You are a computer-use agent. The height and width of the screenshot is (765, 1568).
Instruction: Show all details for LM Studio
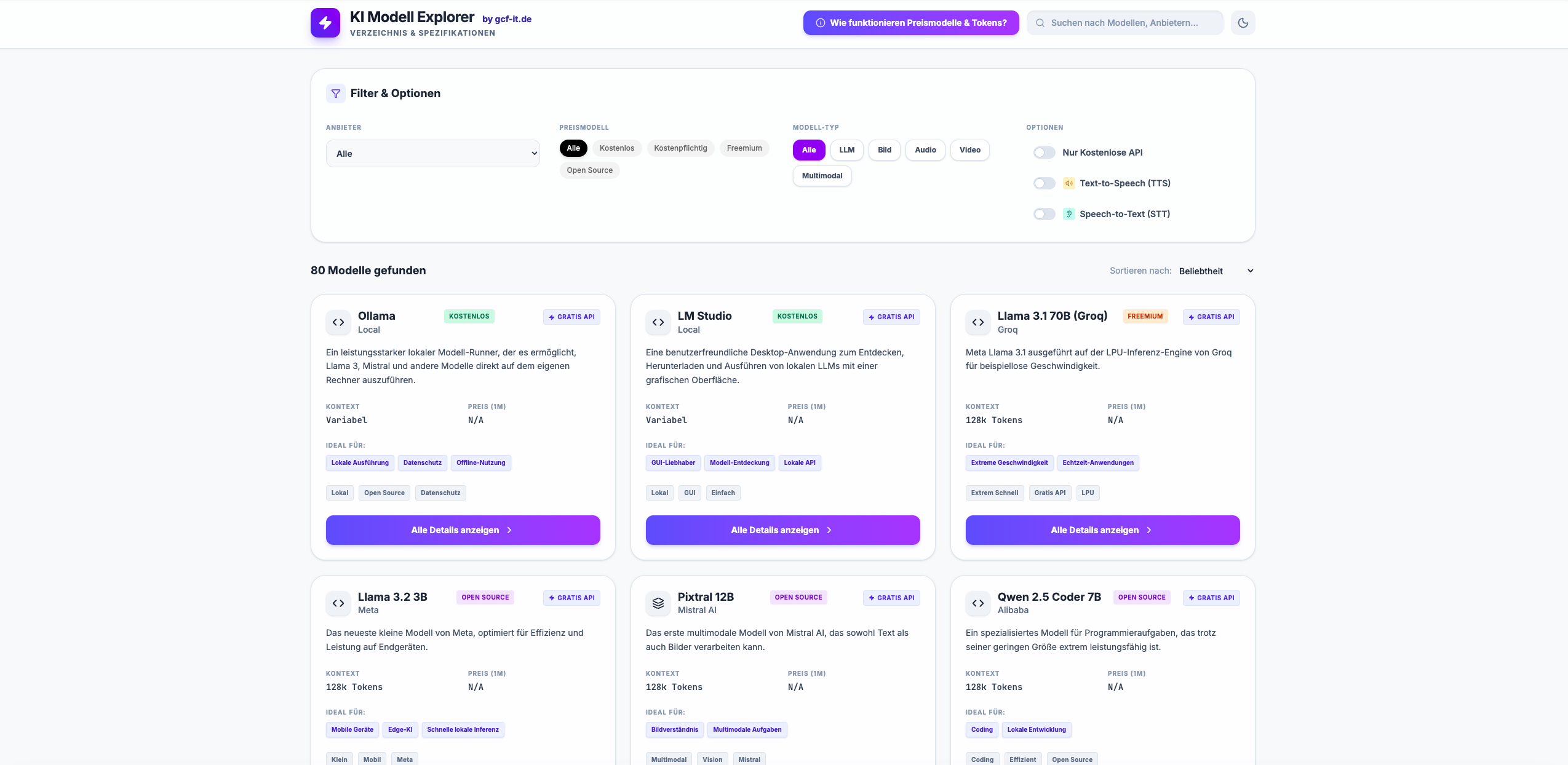[782, 530]
